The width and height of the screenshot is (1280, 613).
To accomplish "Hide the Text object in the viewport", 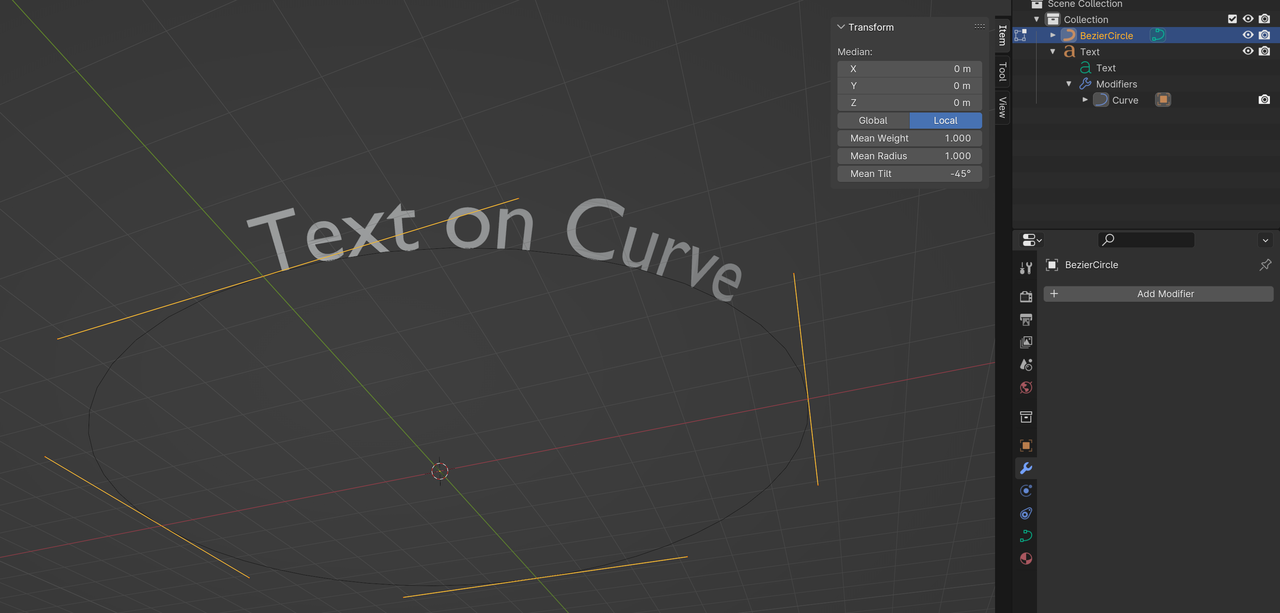I will pos(1247,51).
